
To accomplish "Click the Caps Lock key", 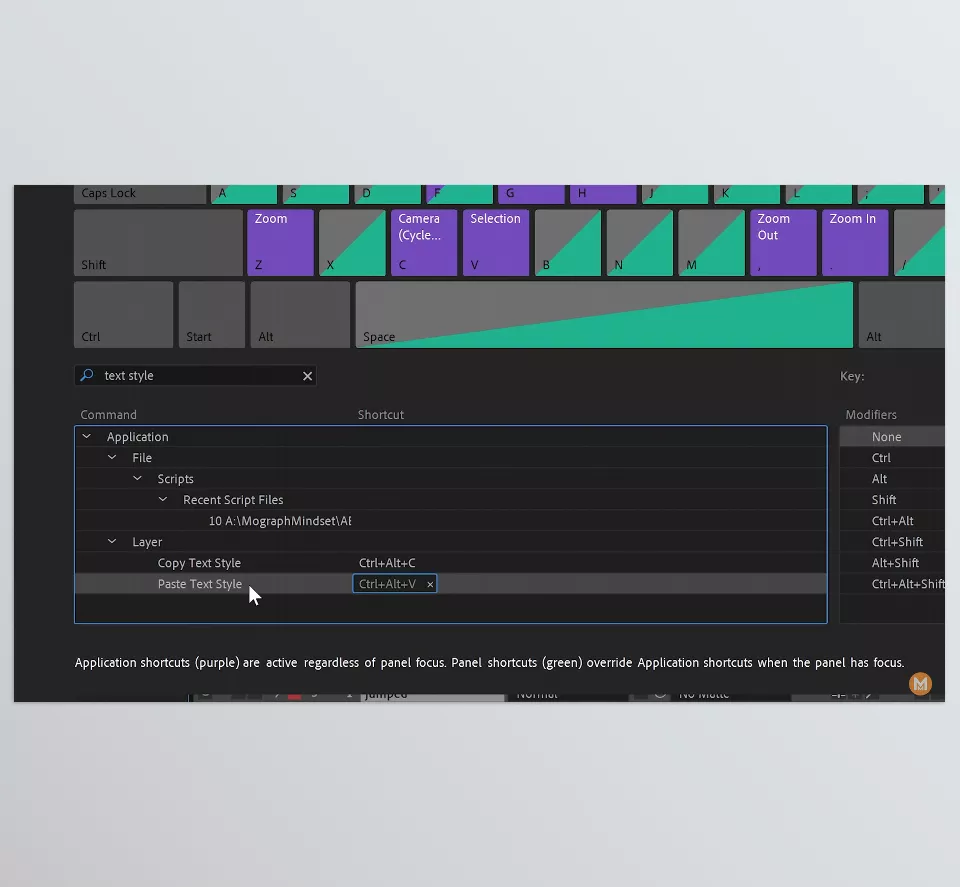I will [x=140, y=194].
